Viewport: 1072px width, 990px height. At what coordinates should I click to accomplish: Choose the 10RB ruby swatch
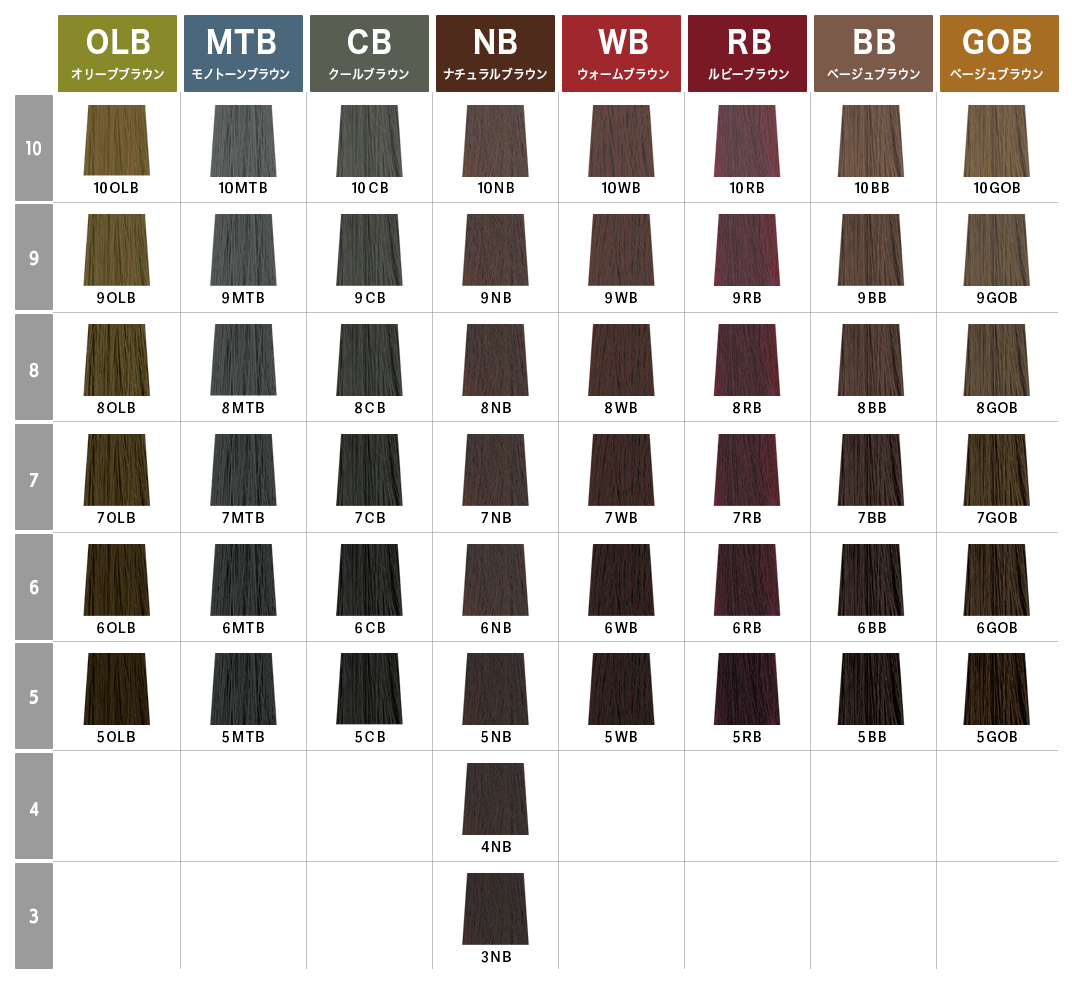[747, 140]
